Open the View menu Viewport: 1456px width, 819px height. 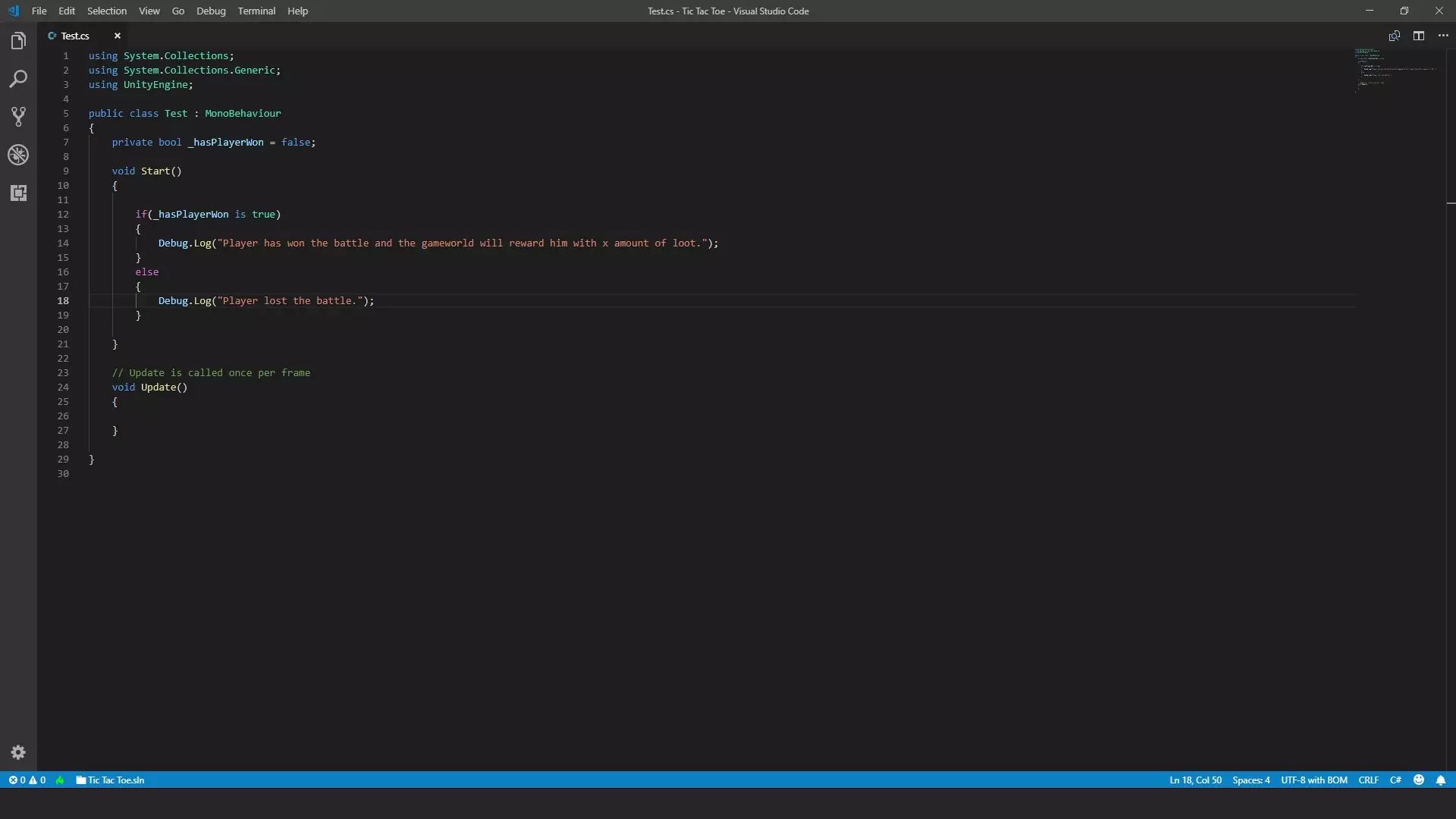point(149,11)
